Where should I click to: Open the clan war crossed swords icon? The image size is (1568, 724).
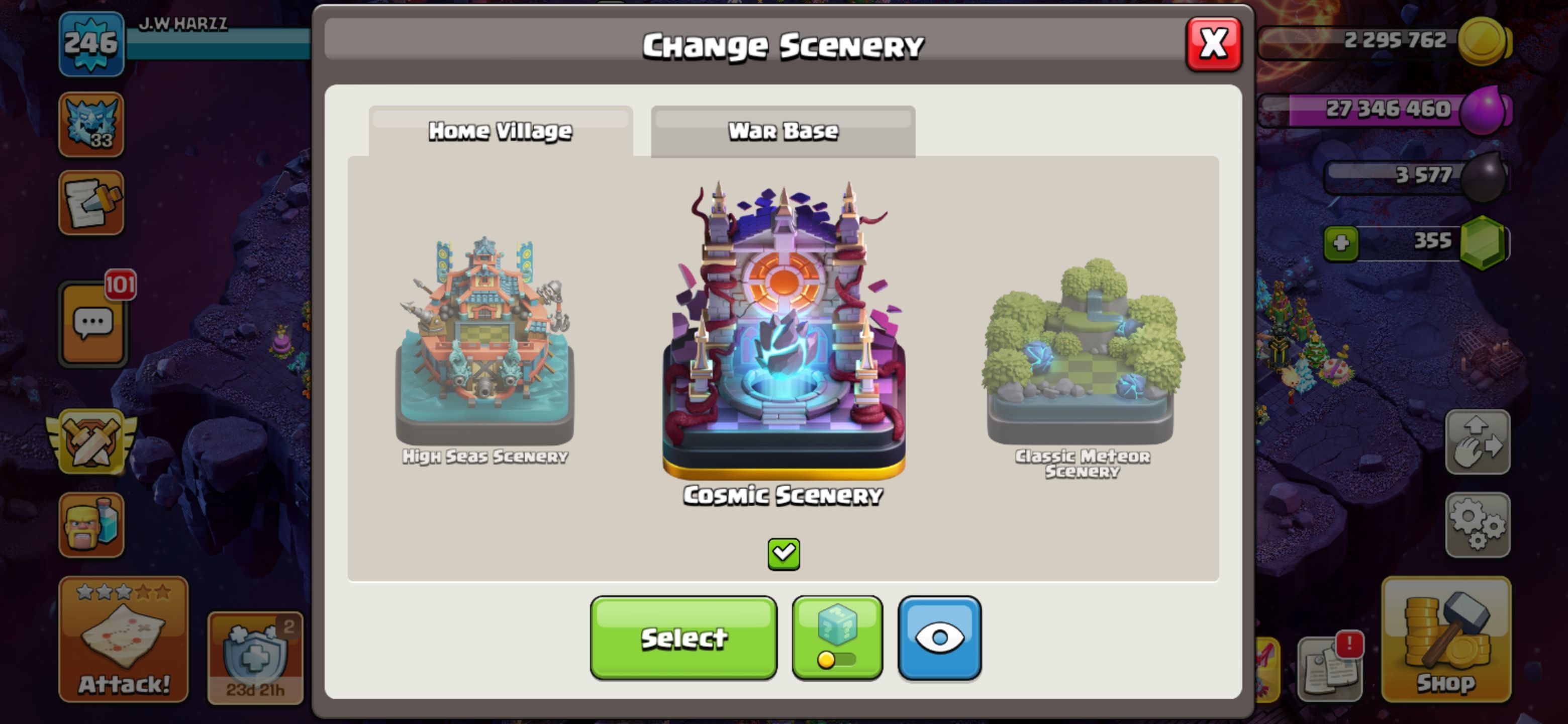click(x=92, y=442)
